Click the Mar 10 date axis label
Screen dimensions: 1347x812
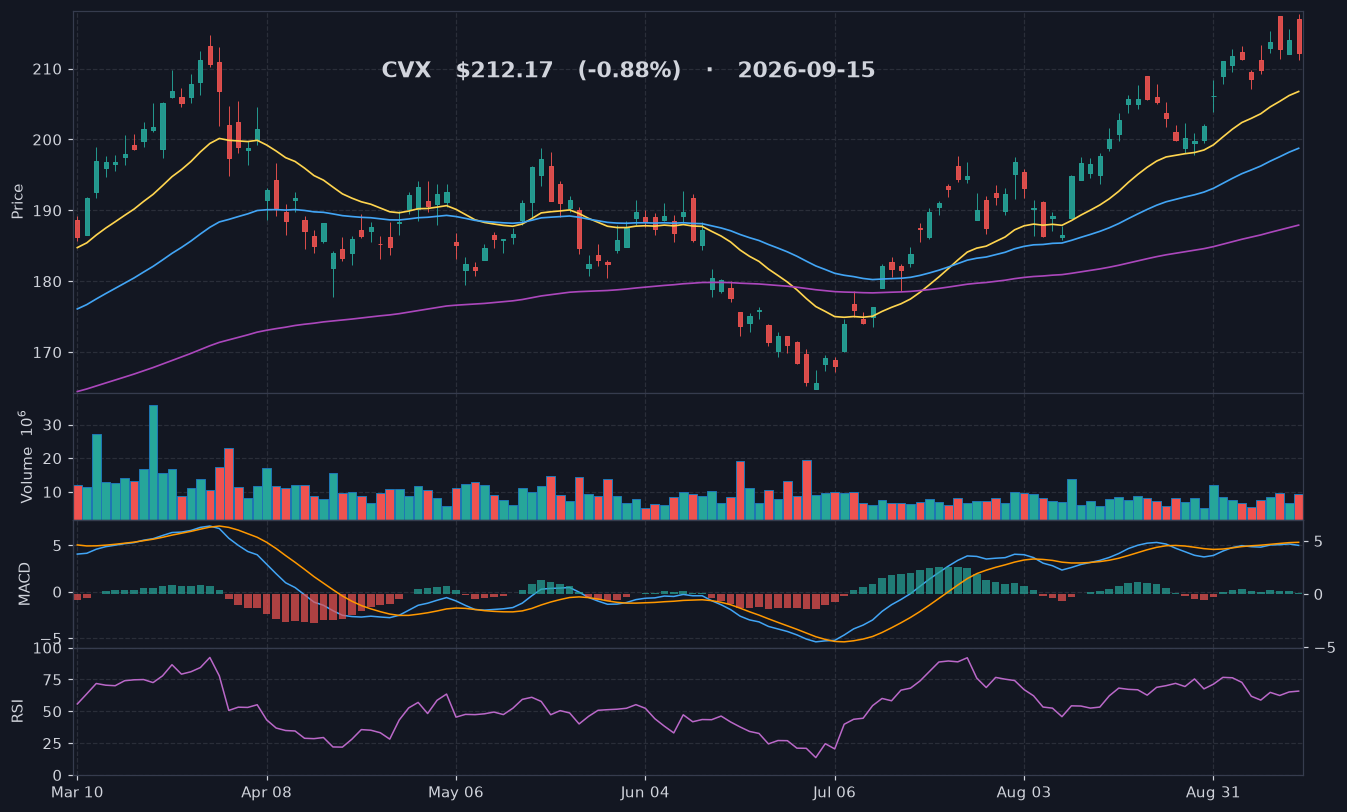(77, 792)
